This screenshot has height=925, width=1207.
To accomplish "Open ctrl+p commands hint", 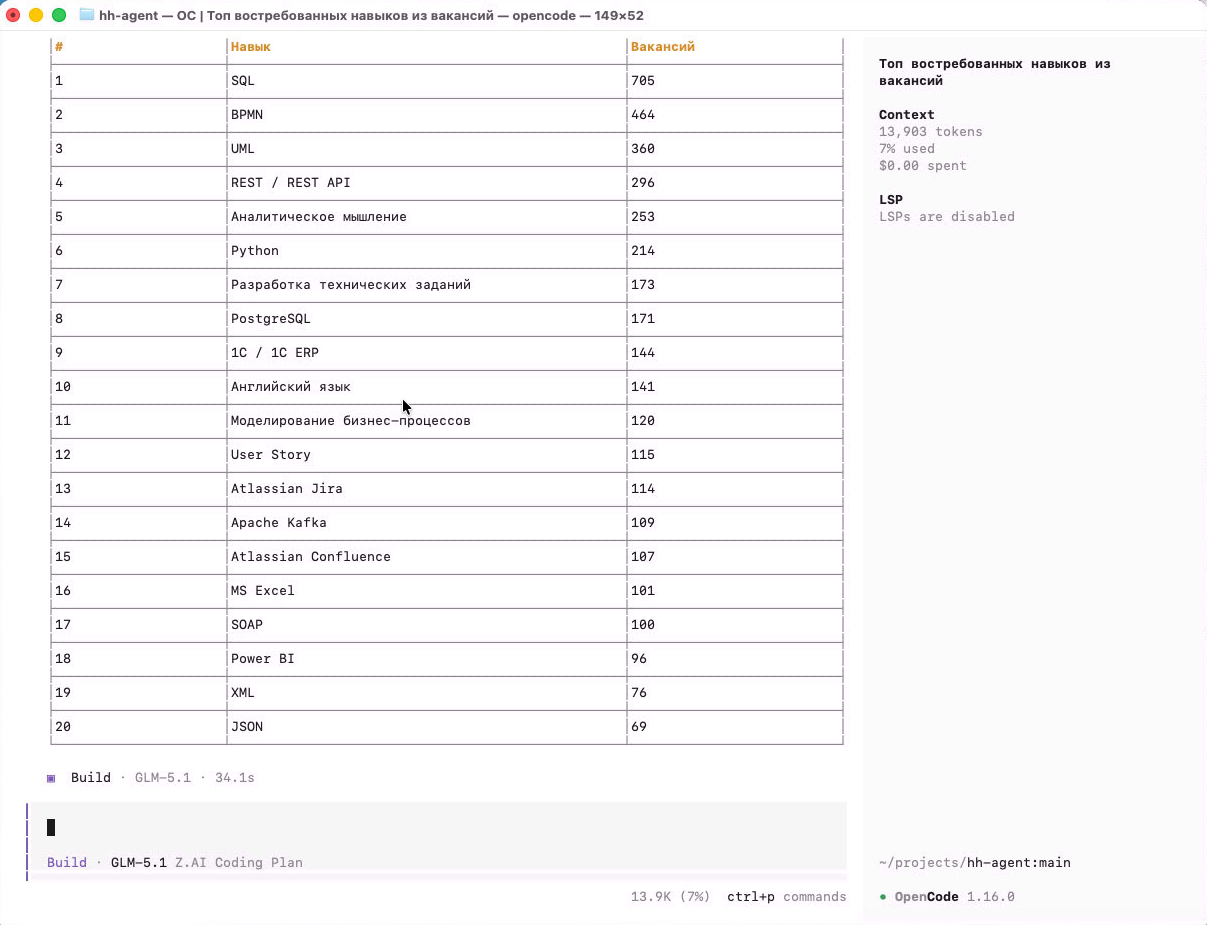I will coord(787,897).
